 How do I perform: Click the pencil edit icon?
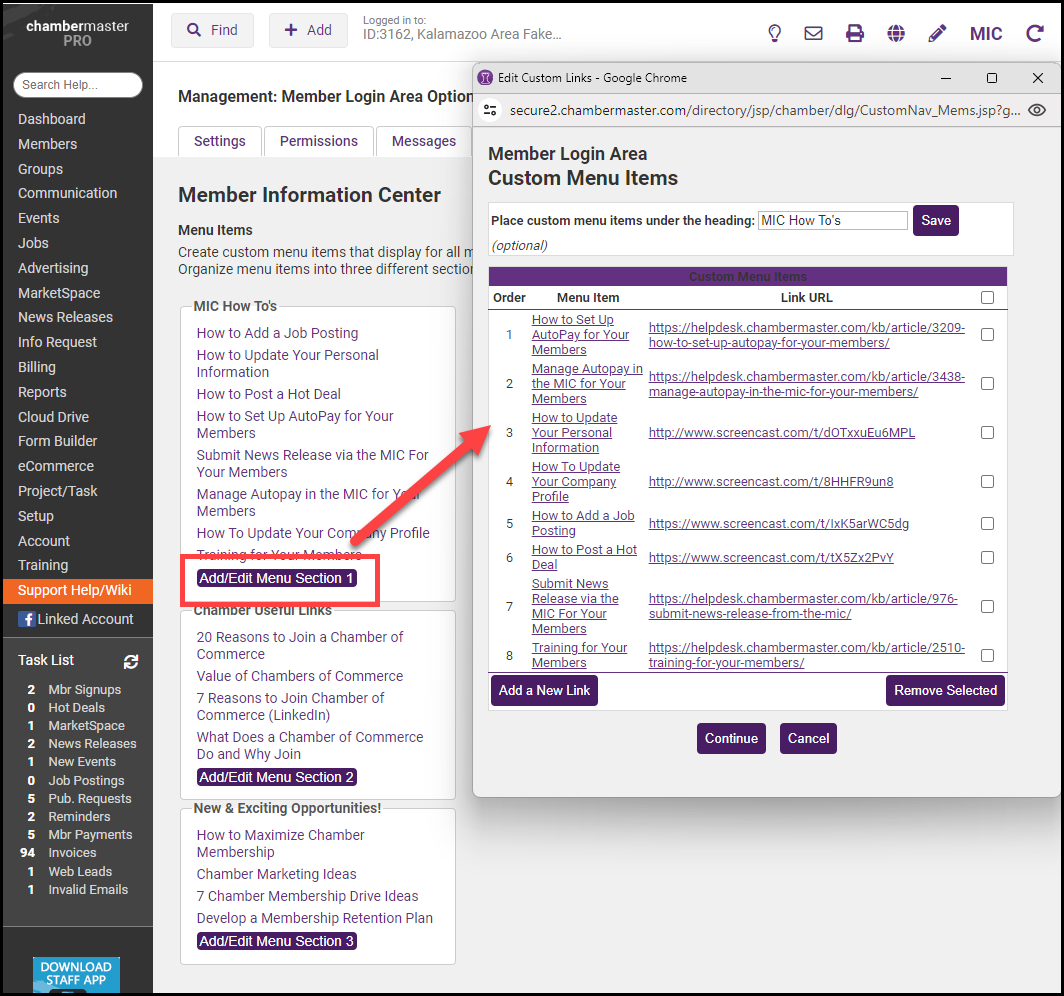[x=937, y=33]
